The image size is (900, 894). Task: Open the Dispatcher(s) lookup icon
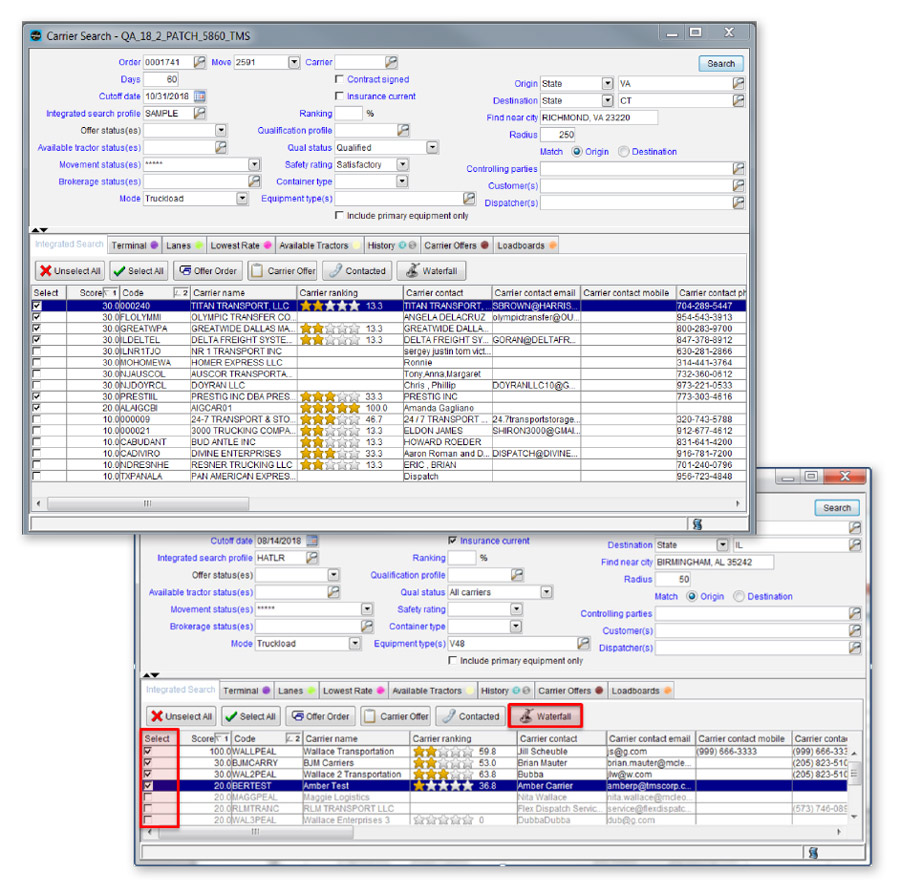pyautogui.click(x=739, y=202)
